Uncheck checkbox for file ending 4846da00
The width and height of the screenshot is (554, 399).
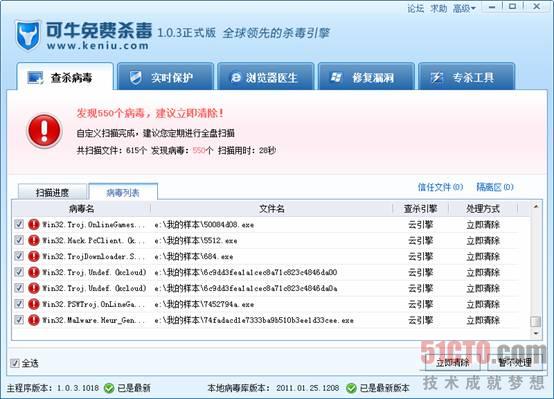point(19,272)
